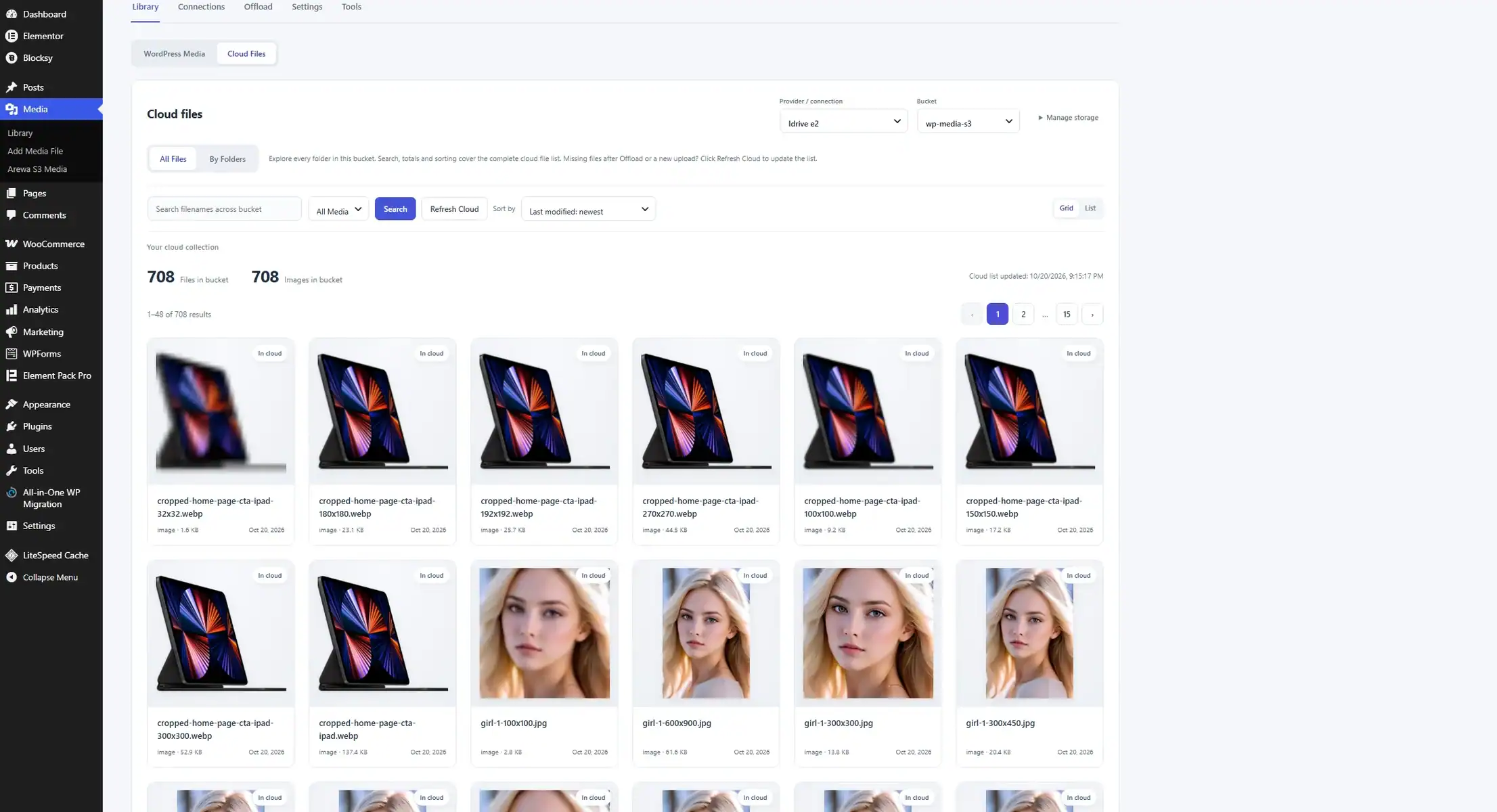This screenshot has width=1497, height=812.
Task: Open the Settings tab at top
Action: click(x=307, y=7)
